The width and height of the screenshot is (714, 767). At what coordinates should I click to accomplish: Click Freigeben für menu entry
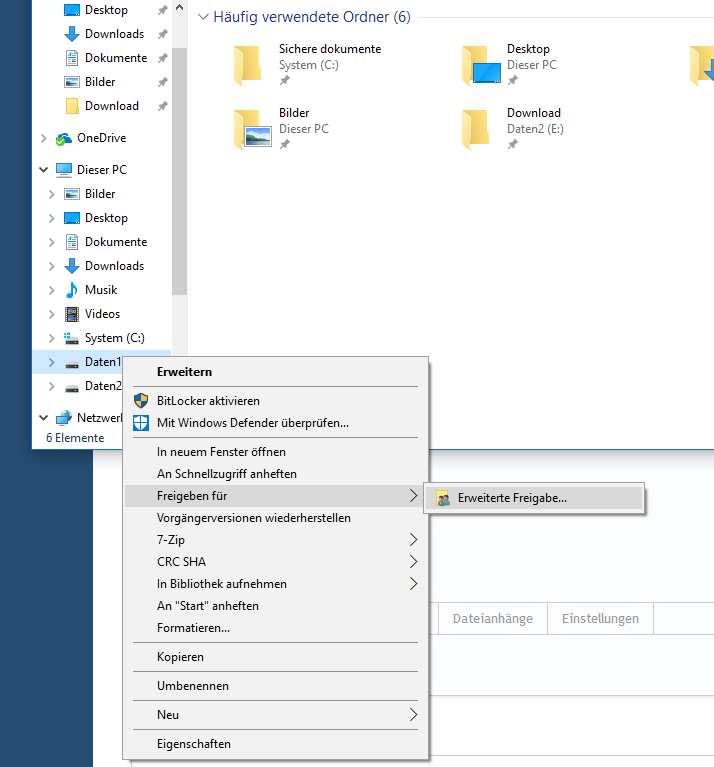[276, 496]
